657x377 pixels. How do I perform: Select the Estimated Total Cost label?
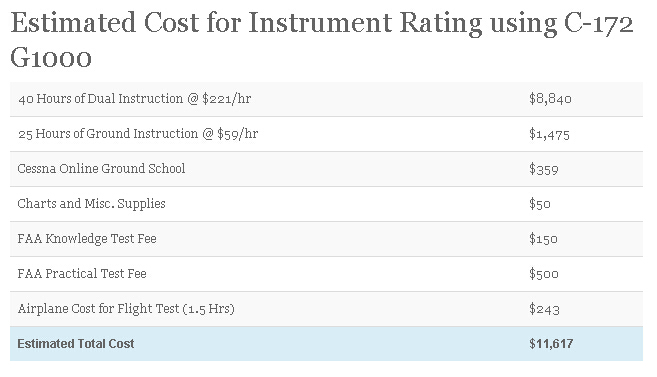pos(76,344)
